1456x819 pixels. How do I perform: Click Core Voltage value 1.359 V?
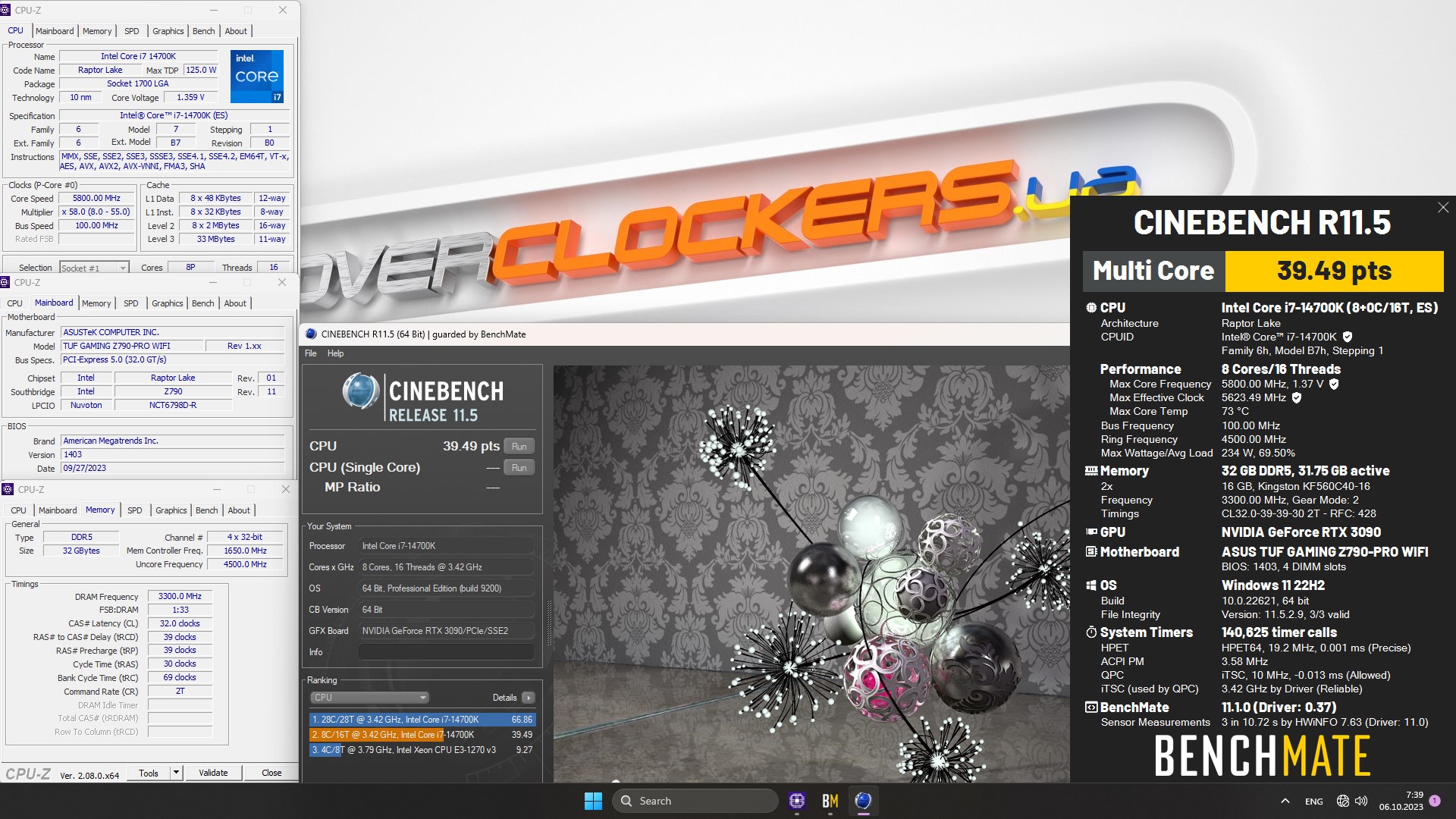tap(190, 97)
